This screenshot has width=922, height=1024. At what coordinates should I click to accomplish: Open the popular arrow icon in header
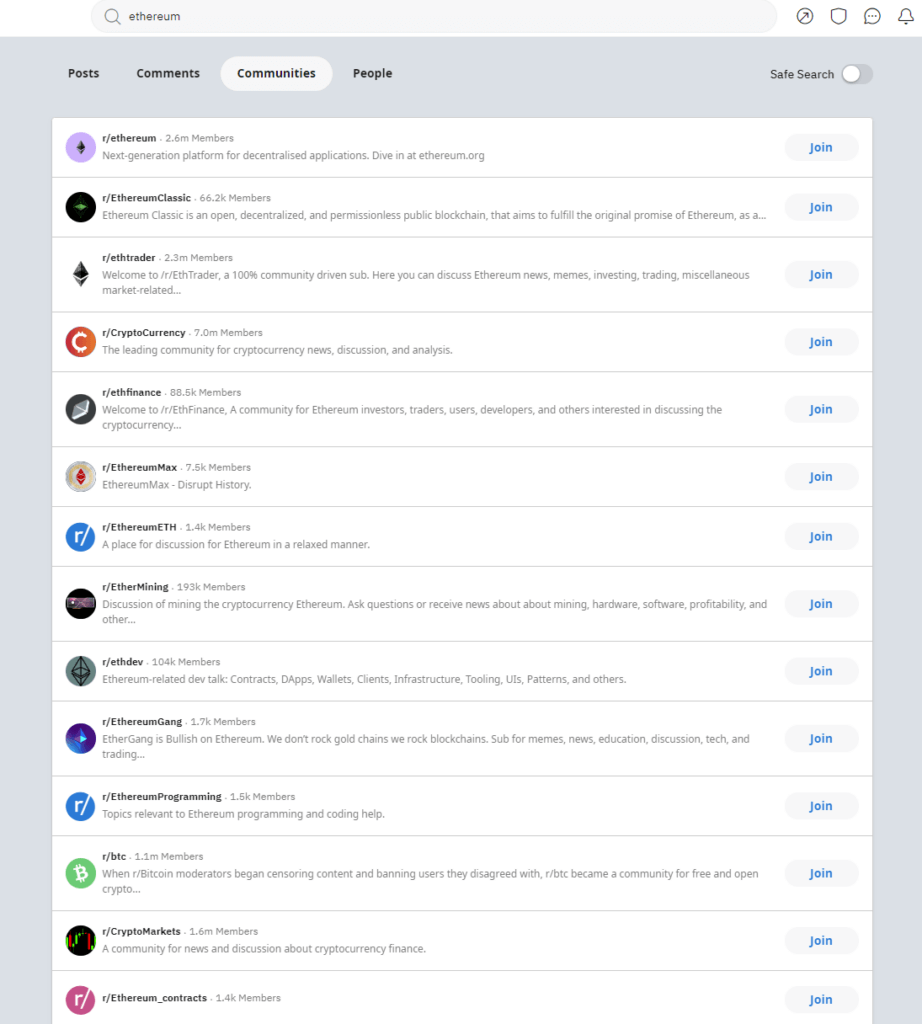(x=805, y=16)
